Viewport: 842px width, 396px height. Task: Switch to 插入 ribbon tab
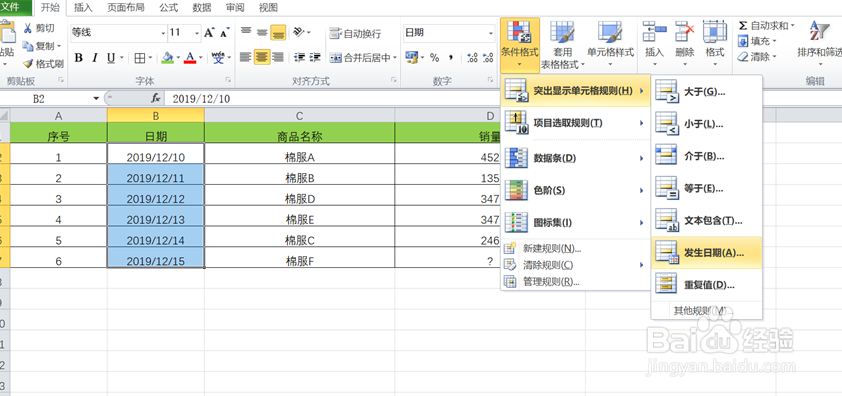click(83, 8)
